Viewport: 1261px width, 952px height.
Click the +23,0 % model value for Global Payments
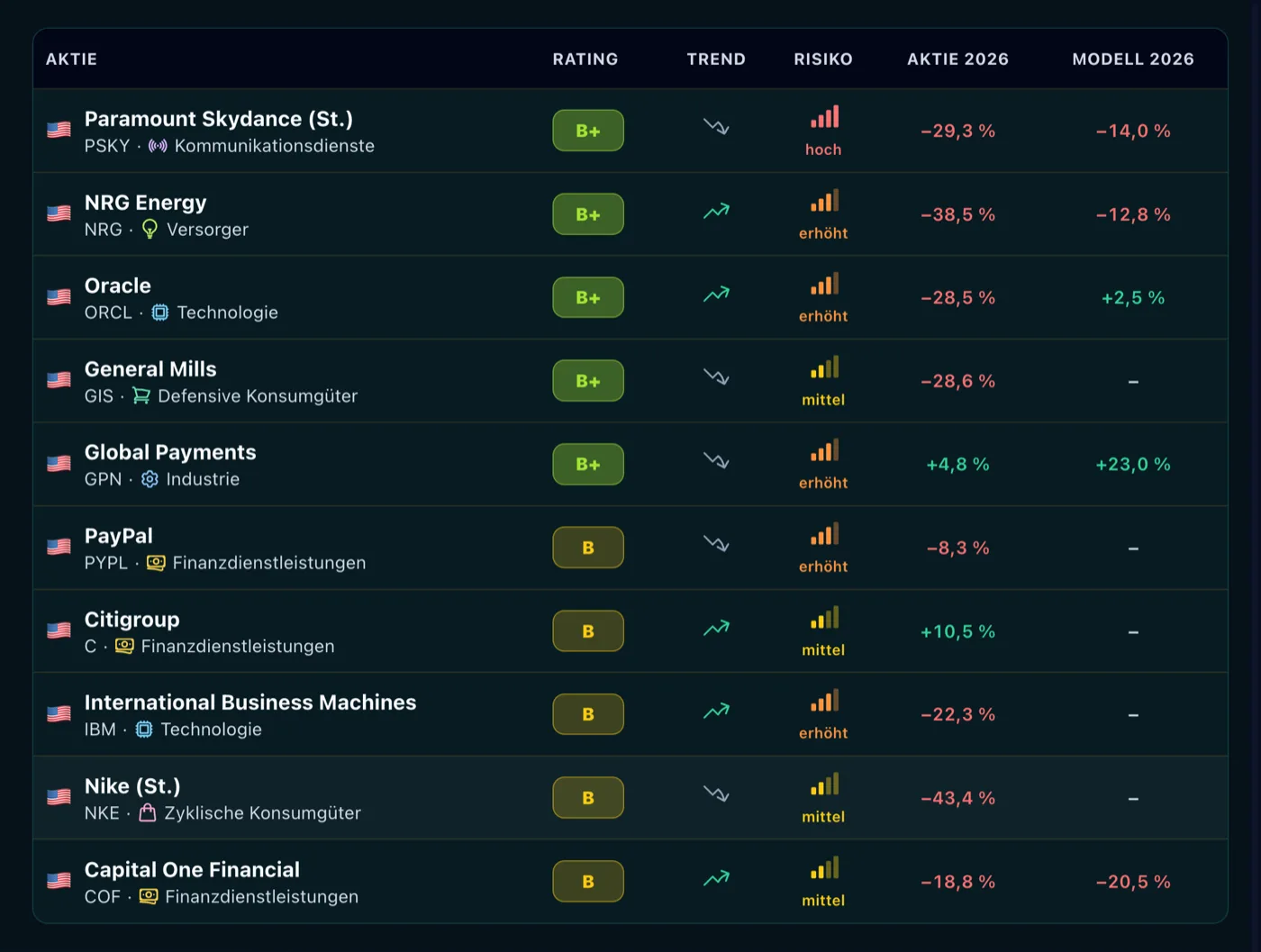tap(1133, 465)
